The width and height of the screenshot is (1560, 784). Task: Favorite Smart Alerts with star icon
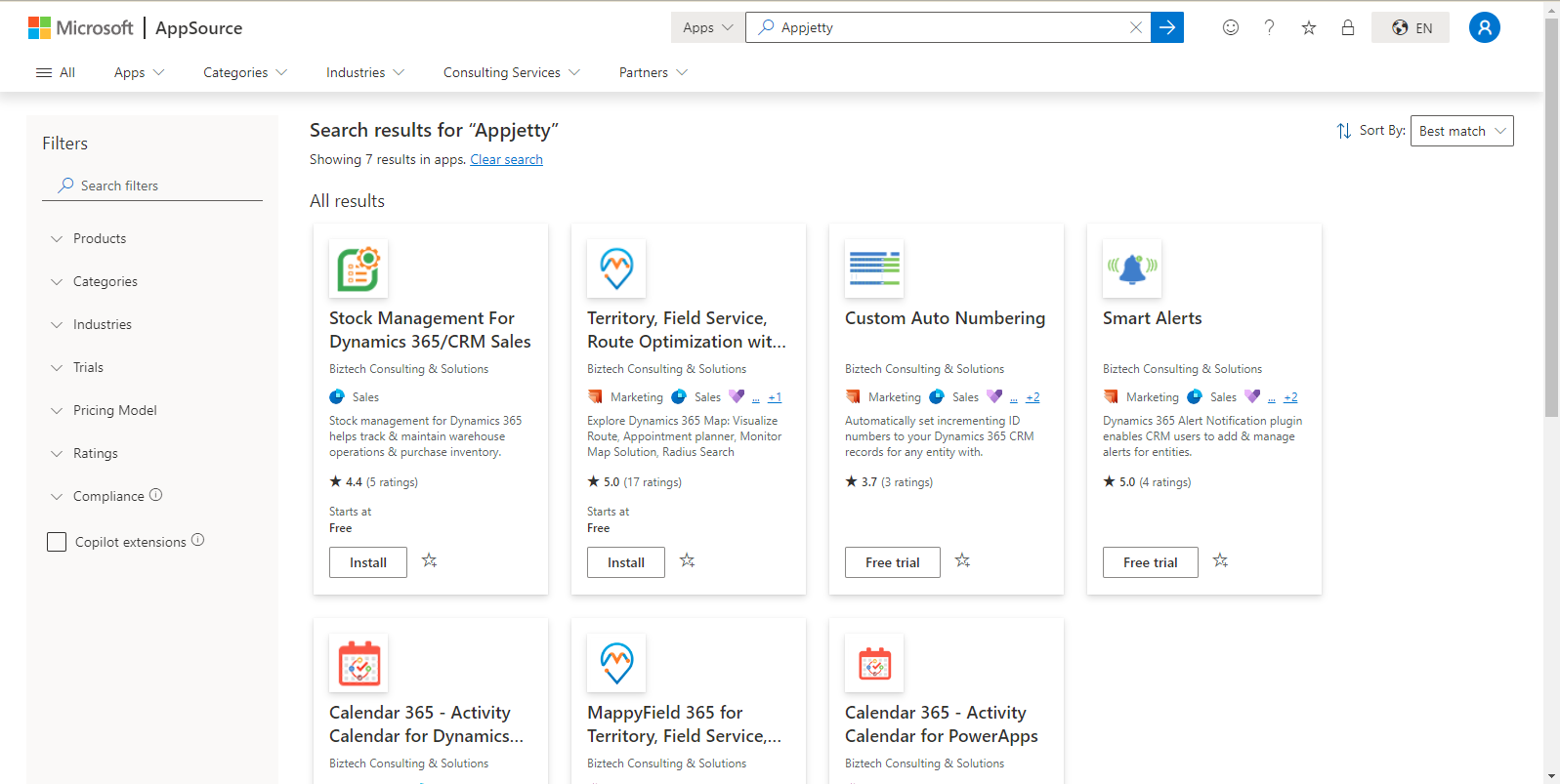pyautogui.click(x=1221, y=560)
